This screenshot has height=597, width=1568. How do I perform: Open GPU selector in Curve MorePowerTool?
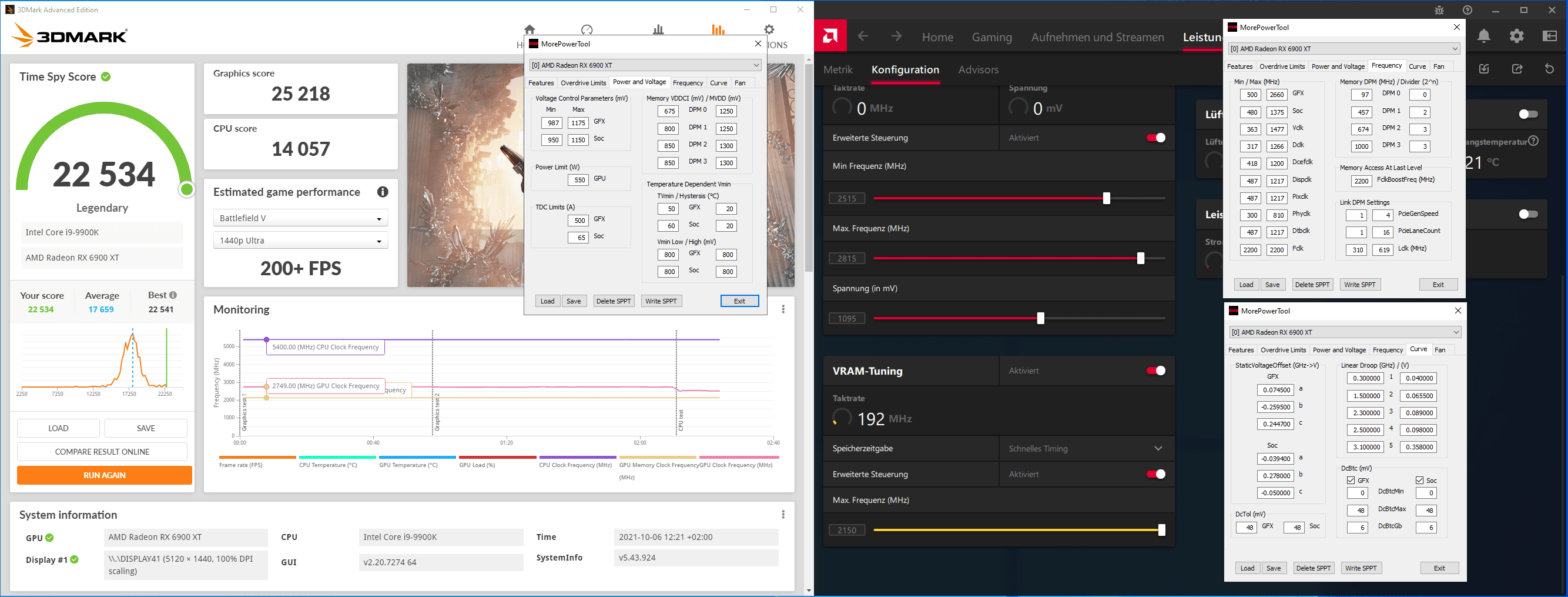coord(1345,332)
